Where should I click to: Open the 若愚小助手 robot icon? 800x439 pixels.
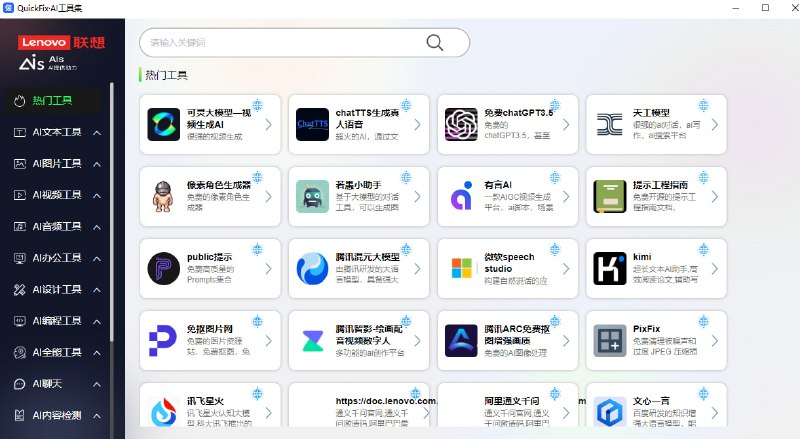tap(312, 197)
